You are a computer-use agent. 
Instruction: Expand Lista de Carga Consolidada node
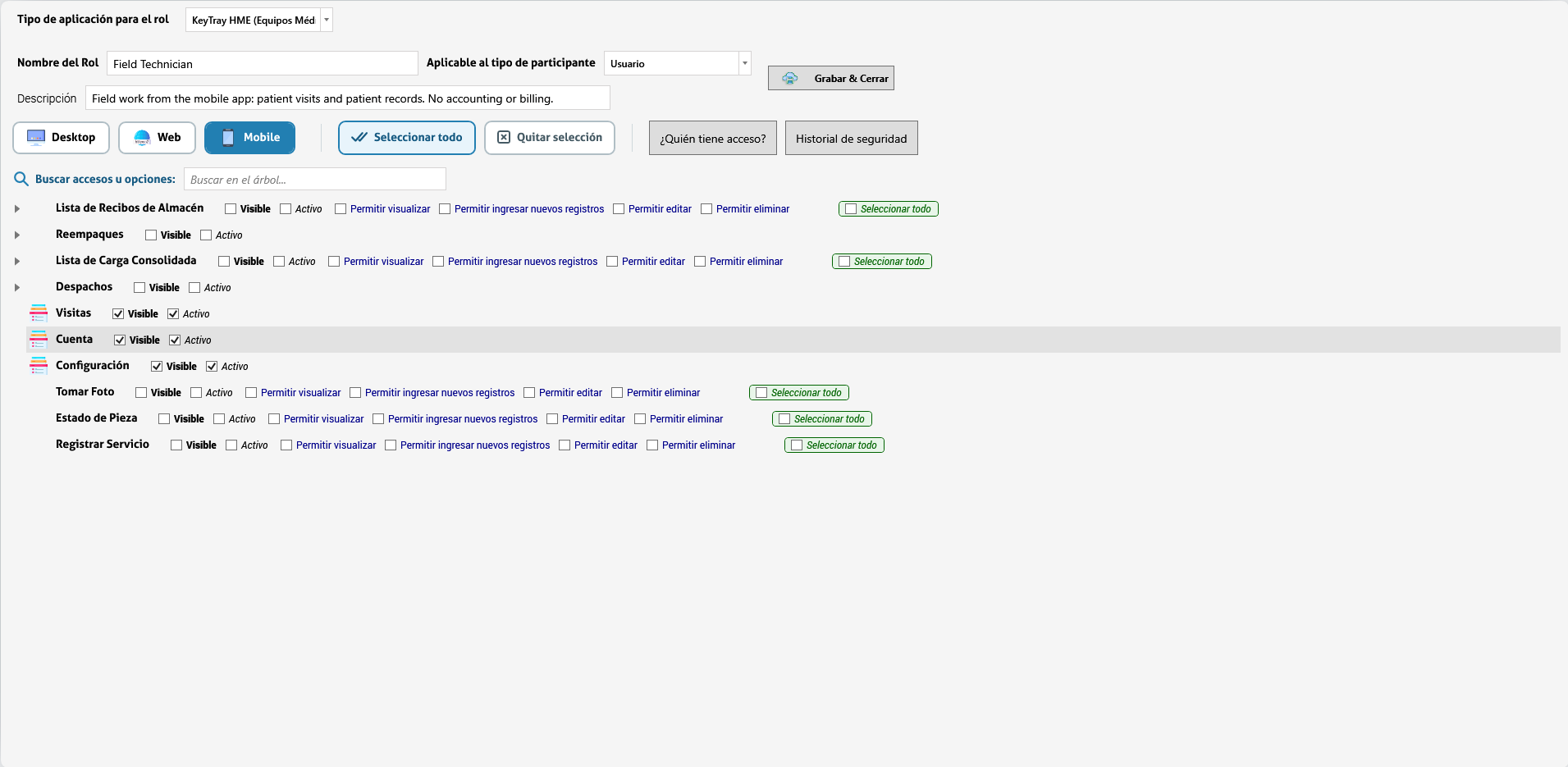pyautogui.click(x=17, y=262)
